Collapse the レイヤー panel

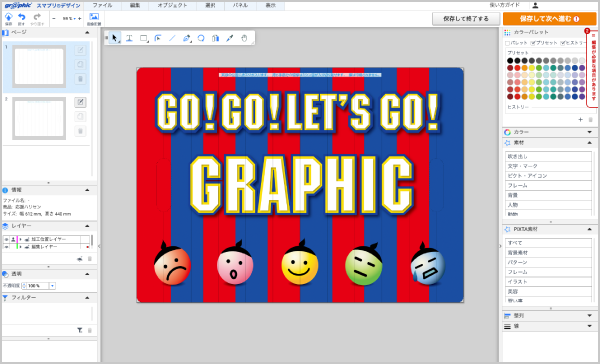click(87, 226)
